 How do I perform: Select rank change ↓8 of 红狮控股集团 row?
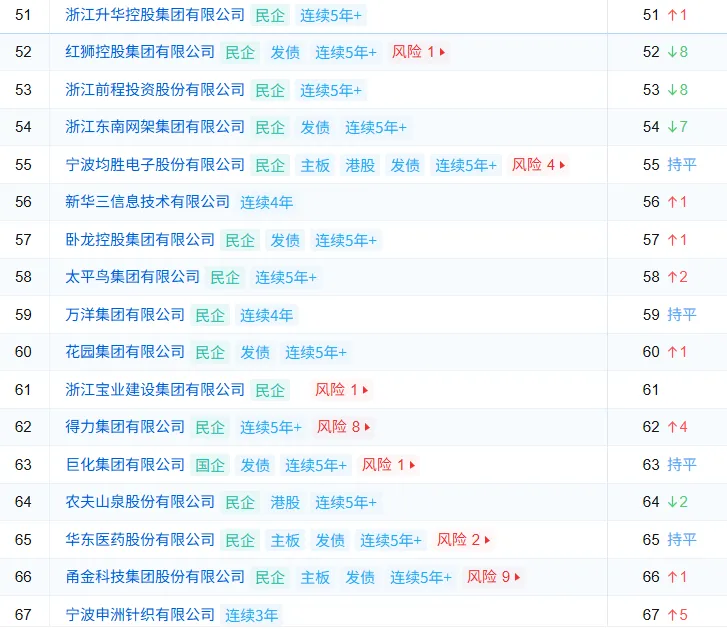677,51
